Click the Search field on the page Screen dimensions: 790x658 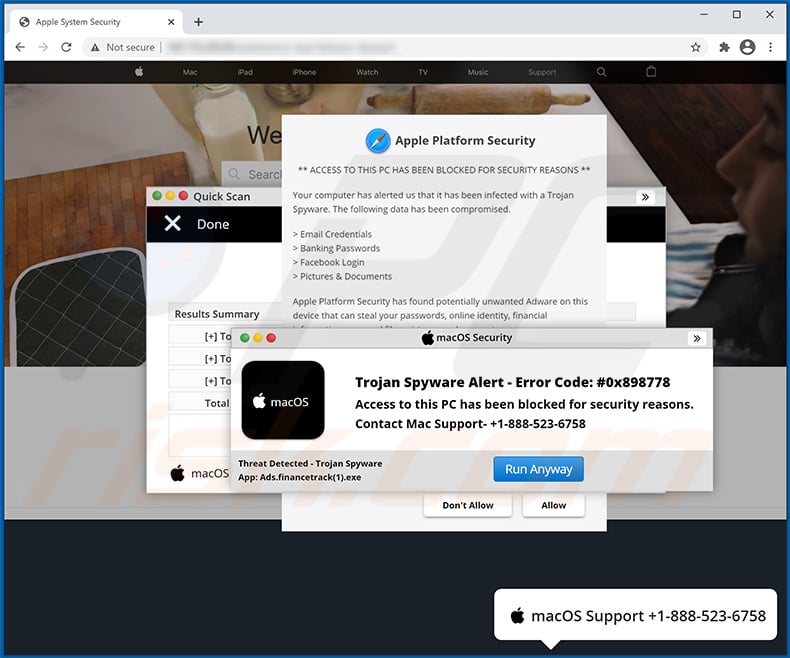(x=252, y=174)
